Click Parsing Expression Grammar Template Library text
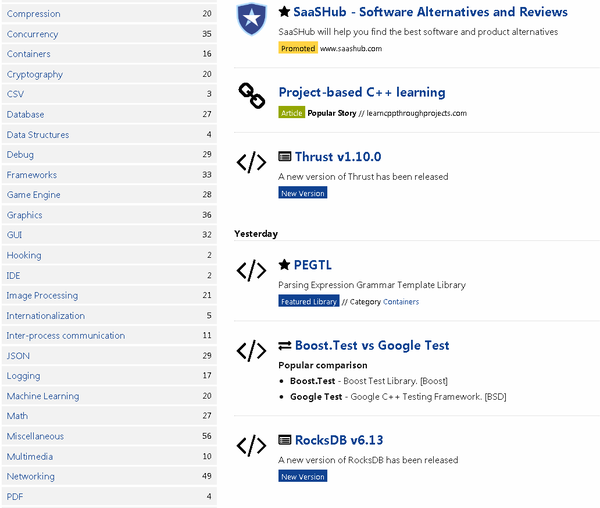Screen dimensions: 600x508 [372, 285]
